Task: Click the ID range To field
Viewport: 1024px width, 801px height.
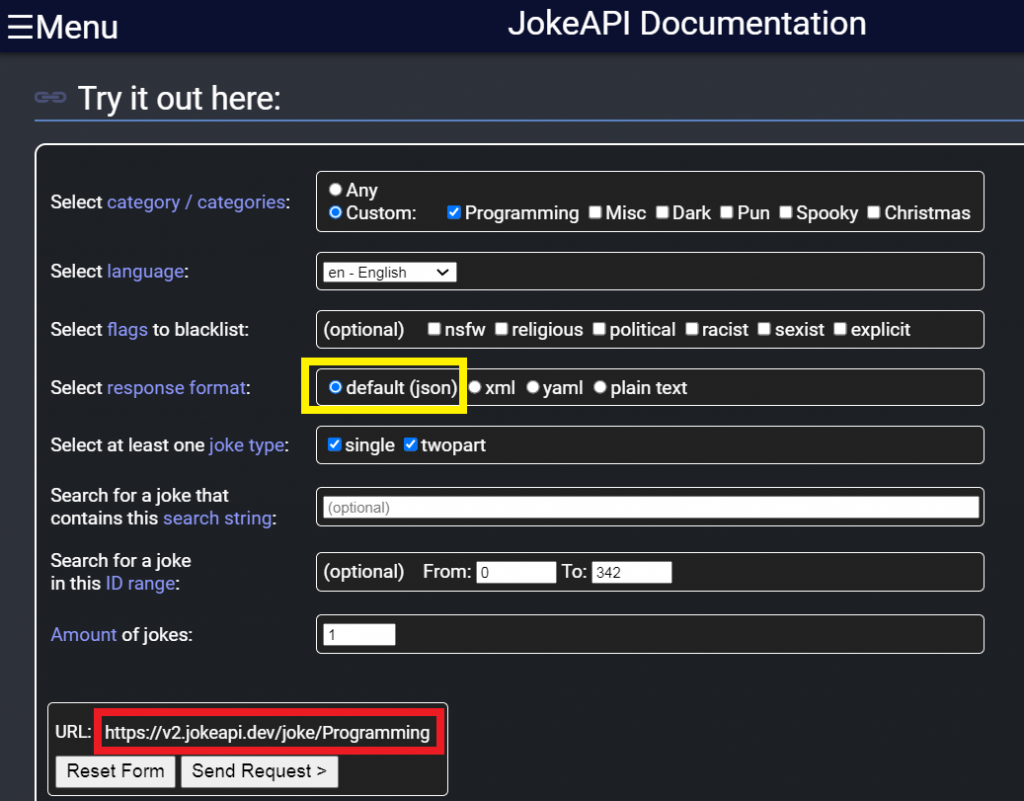Action: pyautogui.click(x=632, y=572)
